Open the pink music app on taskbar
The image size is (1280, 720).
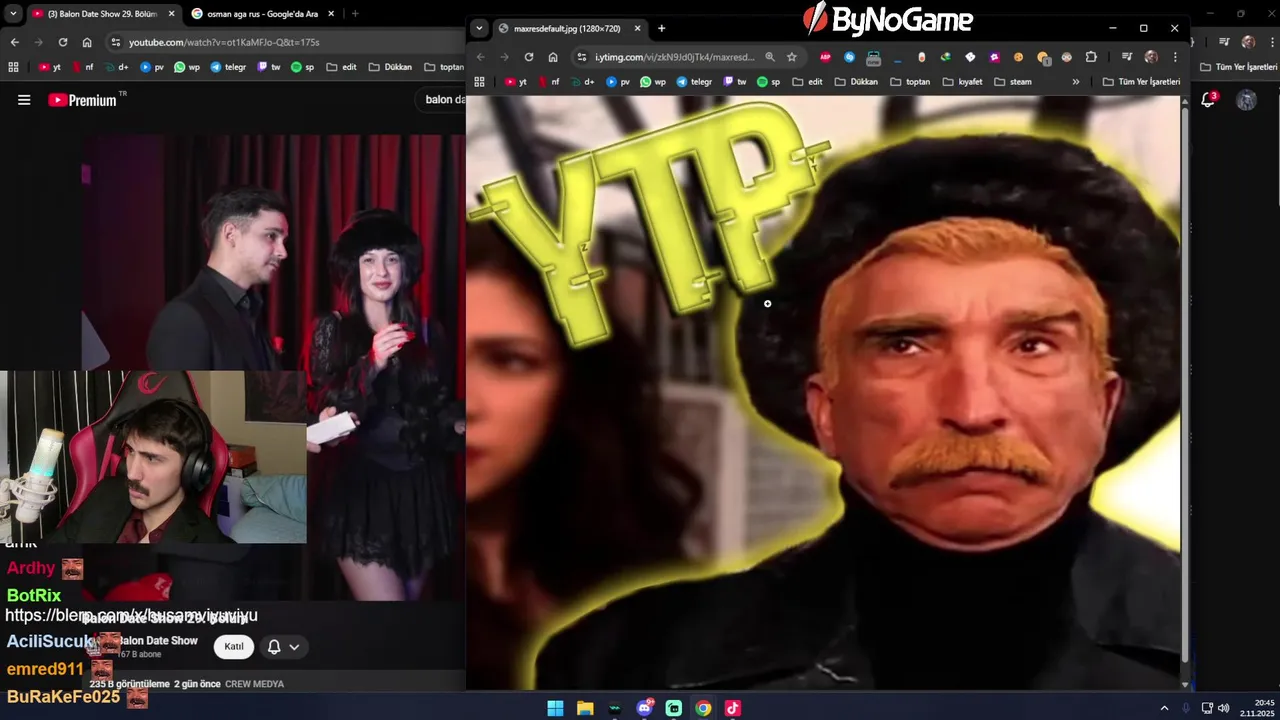(733, 708)
